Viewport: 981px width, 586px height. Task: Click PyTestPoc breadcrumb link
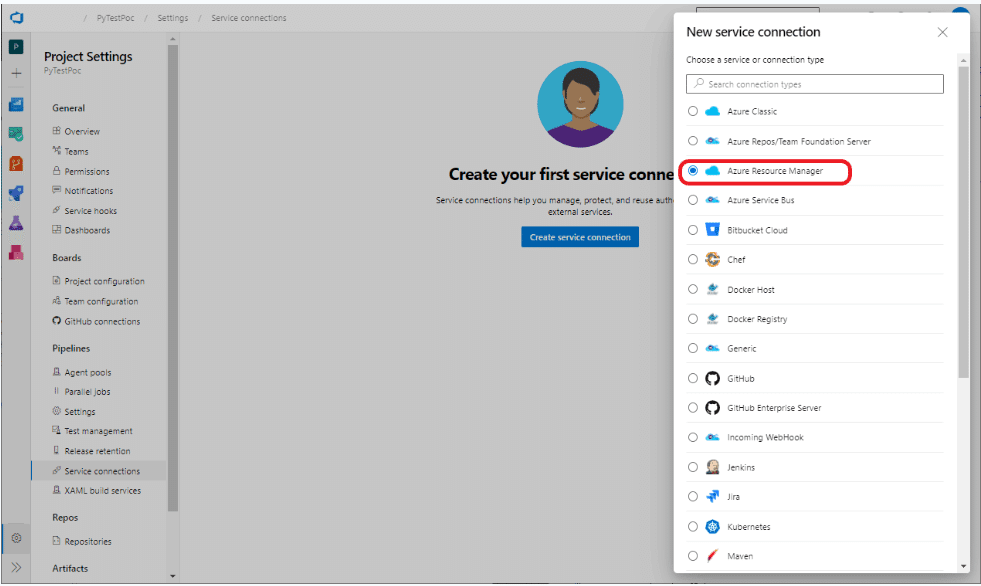pos(115,18)
